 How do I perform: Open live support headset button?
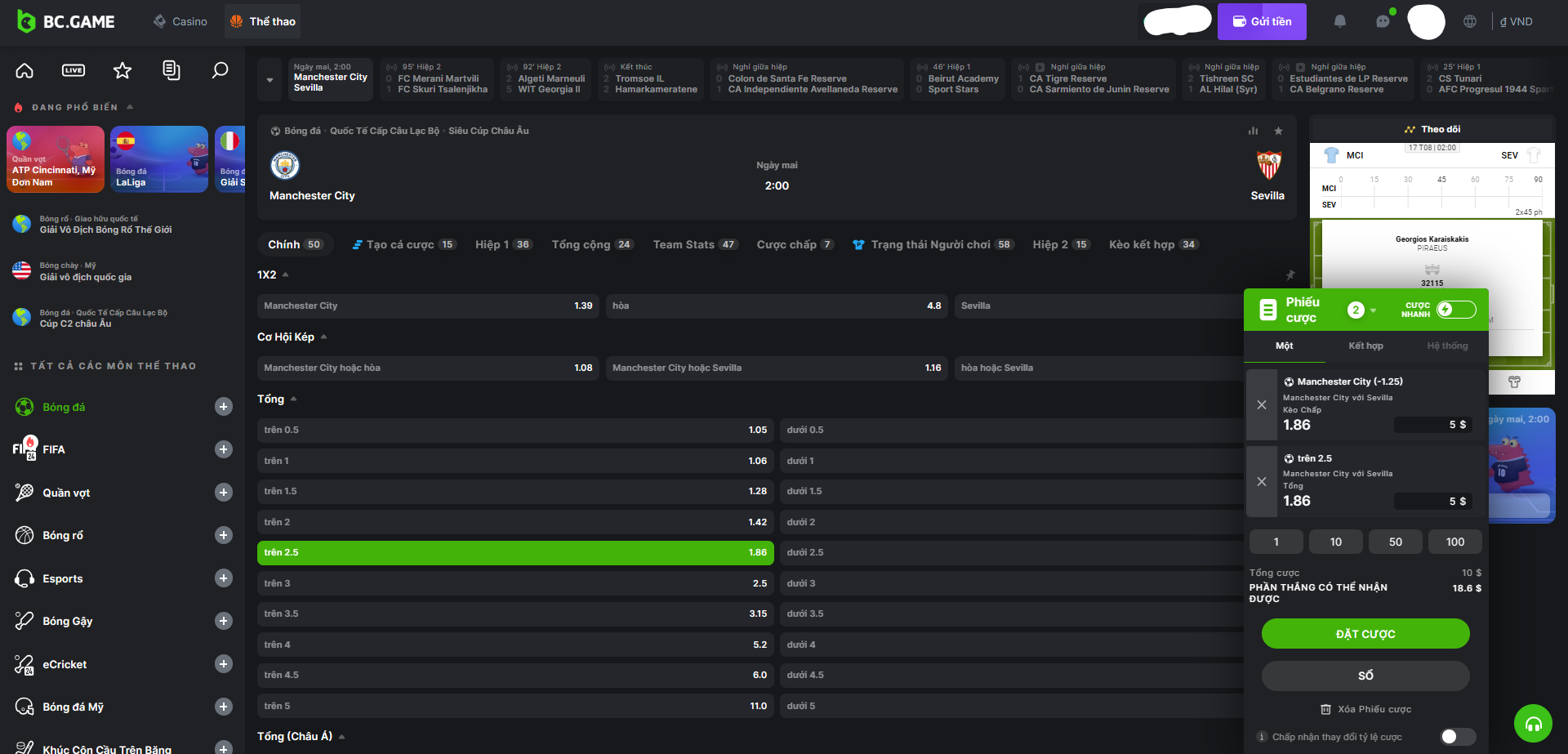coord(1533,723)
